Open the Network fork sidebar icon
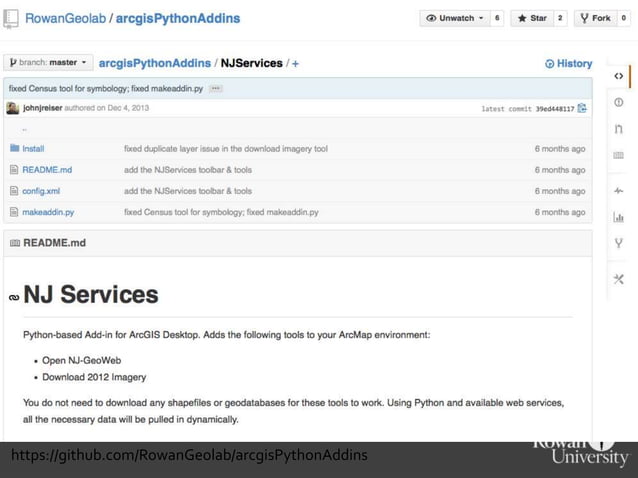The height and width of the screenshot is (478, 638). click(x=618, y=243)
